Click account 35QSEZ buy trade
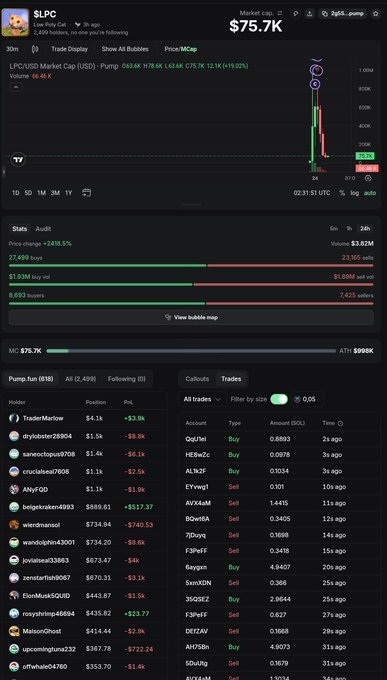The image size is (387, 680). click(197, 599)
